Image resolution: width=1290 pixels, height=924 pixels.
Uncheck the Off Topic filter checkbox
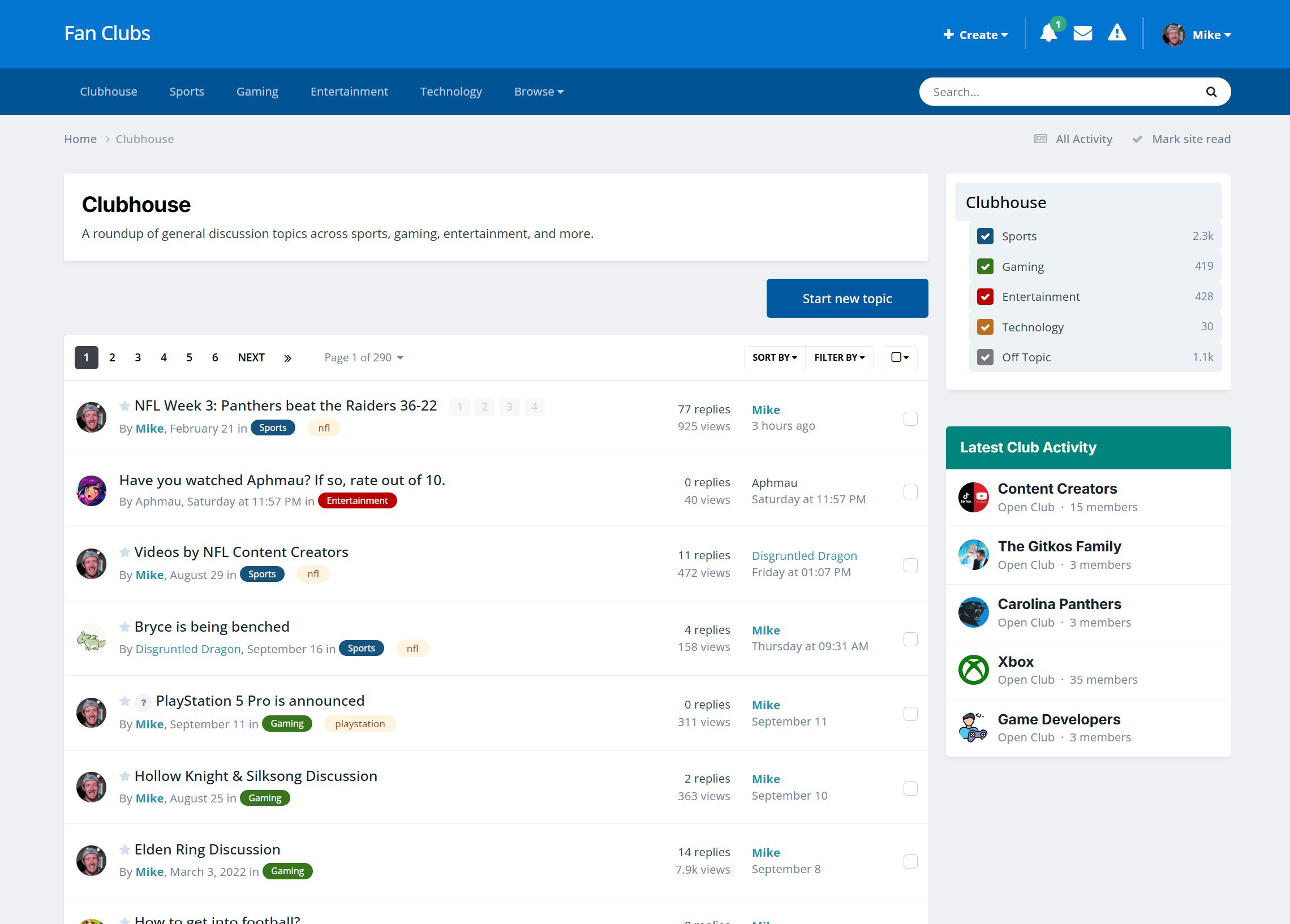[x=985, y=357]
